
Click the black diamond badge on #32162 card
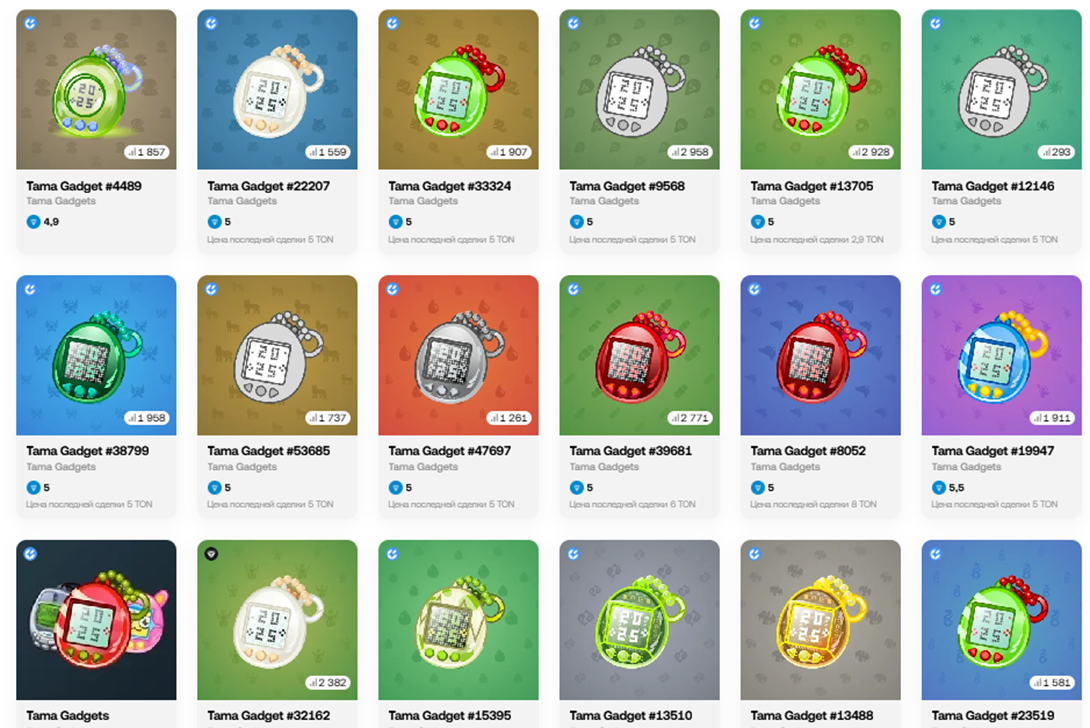coord(211,554)
